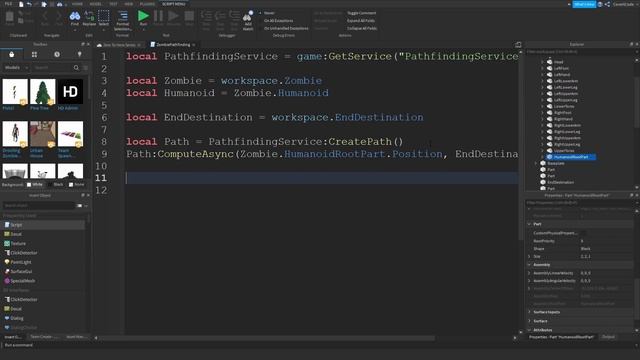Click Expand All Folds
The width and height of the screenshot is (640, 360).
pos(361,21)
